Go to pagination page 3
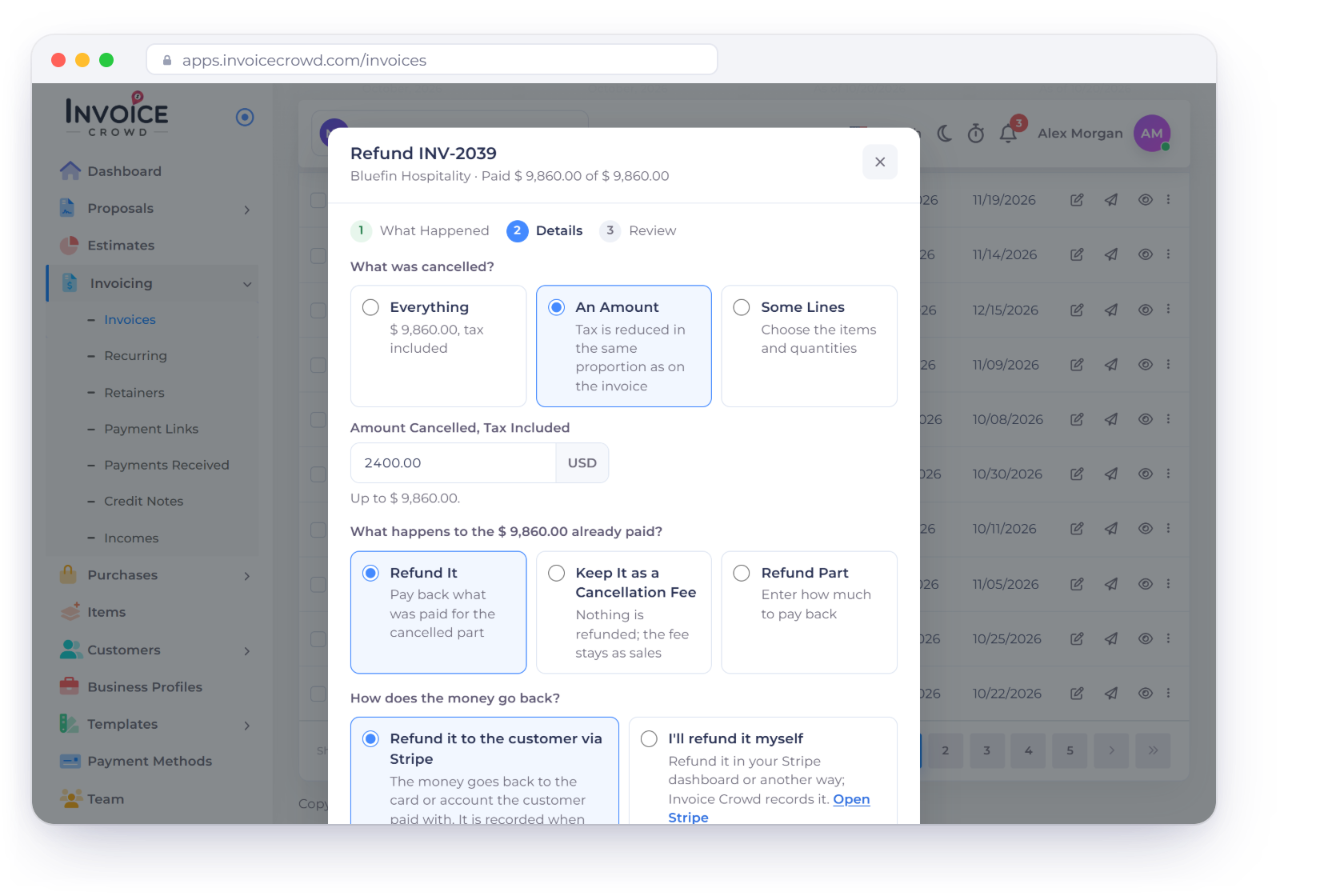Screen dimensions: 1344x896 (x=986, y=750)
